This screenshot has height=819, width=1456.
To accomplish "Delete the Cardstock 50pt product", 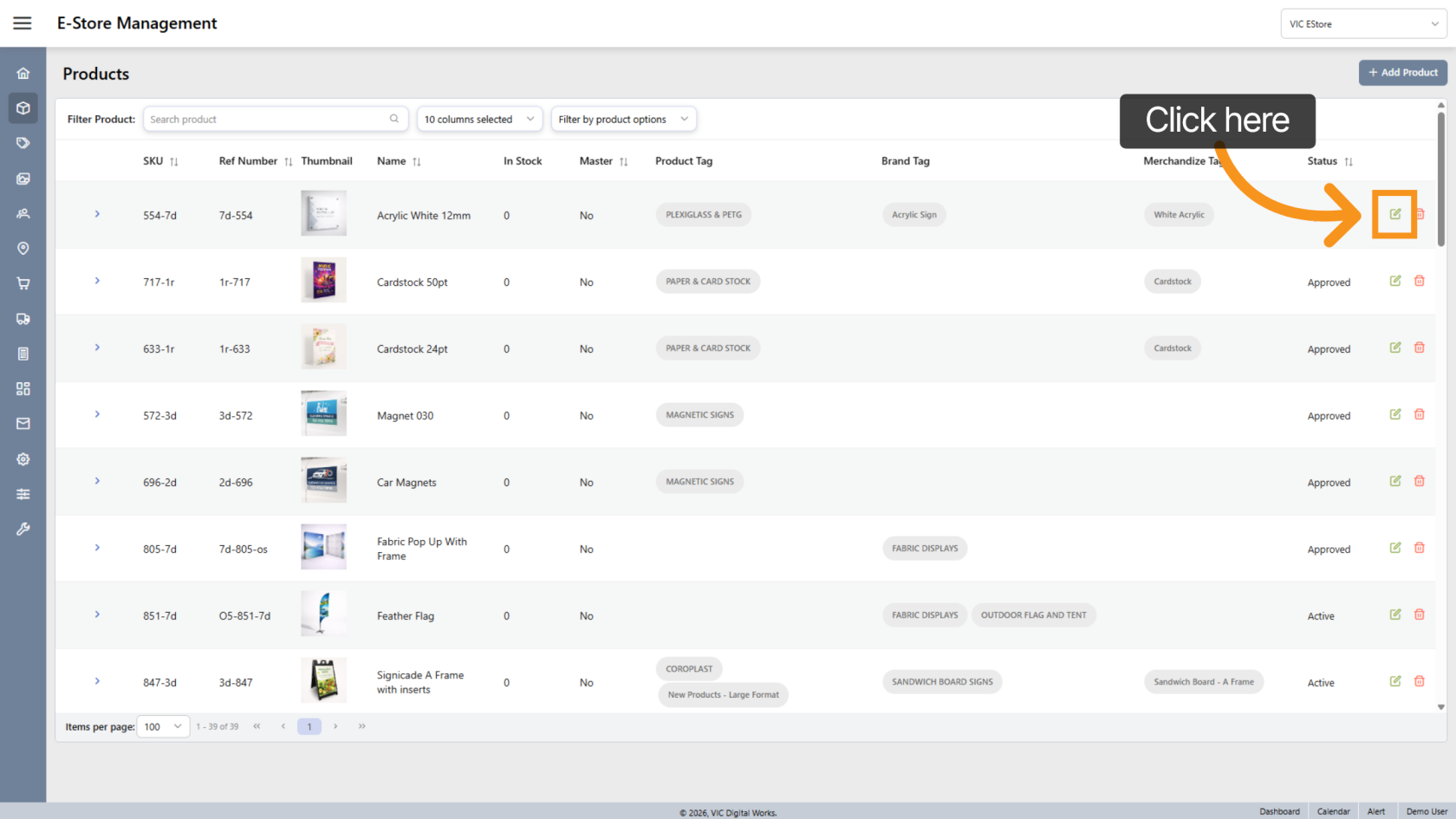I will 1419,281.
